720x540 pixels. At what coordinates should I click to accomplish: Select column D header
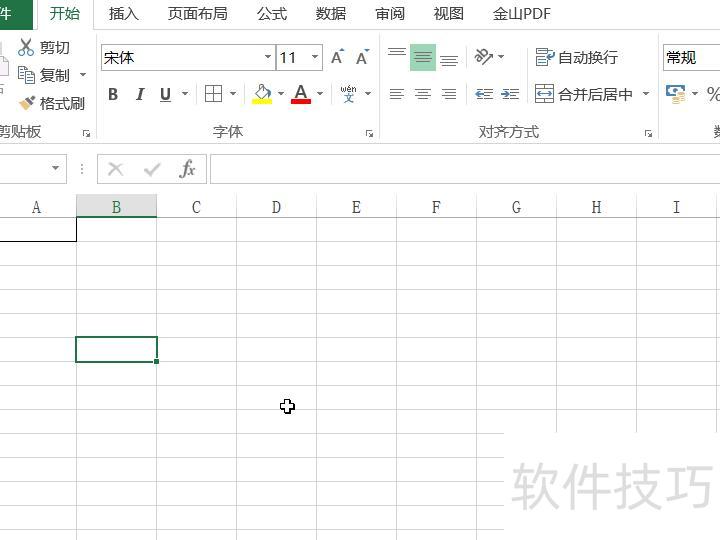[x=276, y=207]
